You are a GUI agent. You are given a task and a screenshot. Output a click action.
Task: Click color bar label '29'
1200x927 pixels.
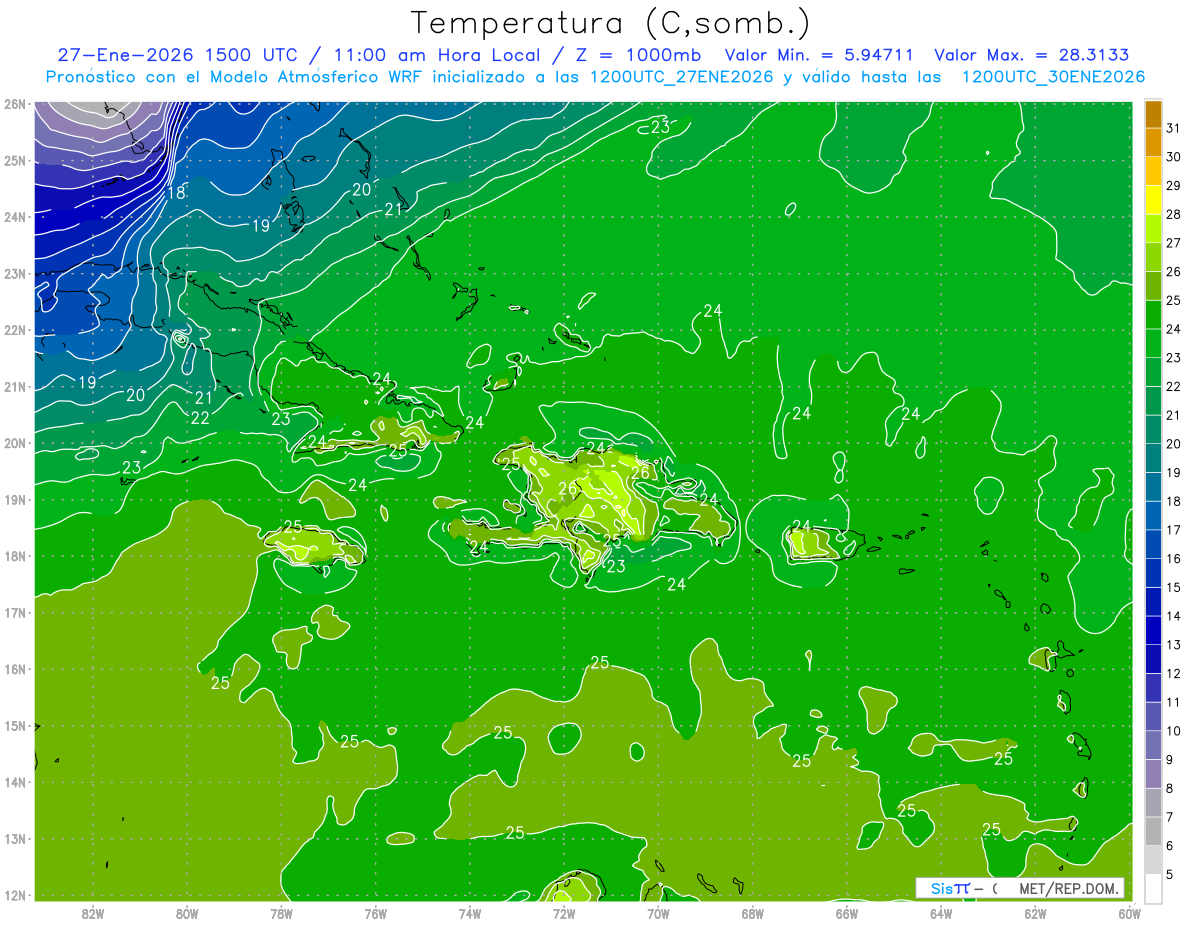pos(1173,186)
